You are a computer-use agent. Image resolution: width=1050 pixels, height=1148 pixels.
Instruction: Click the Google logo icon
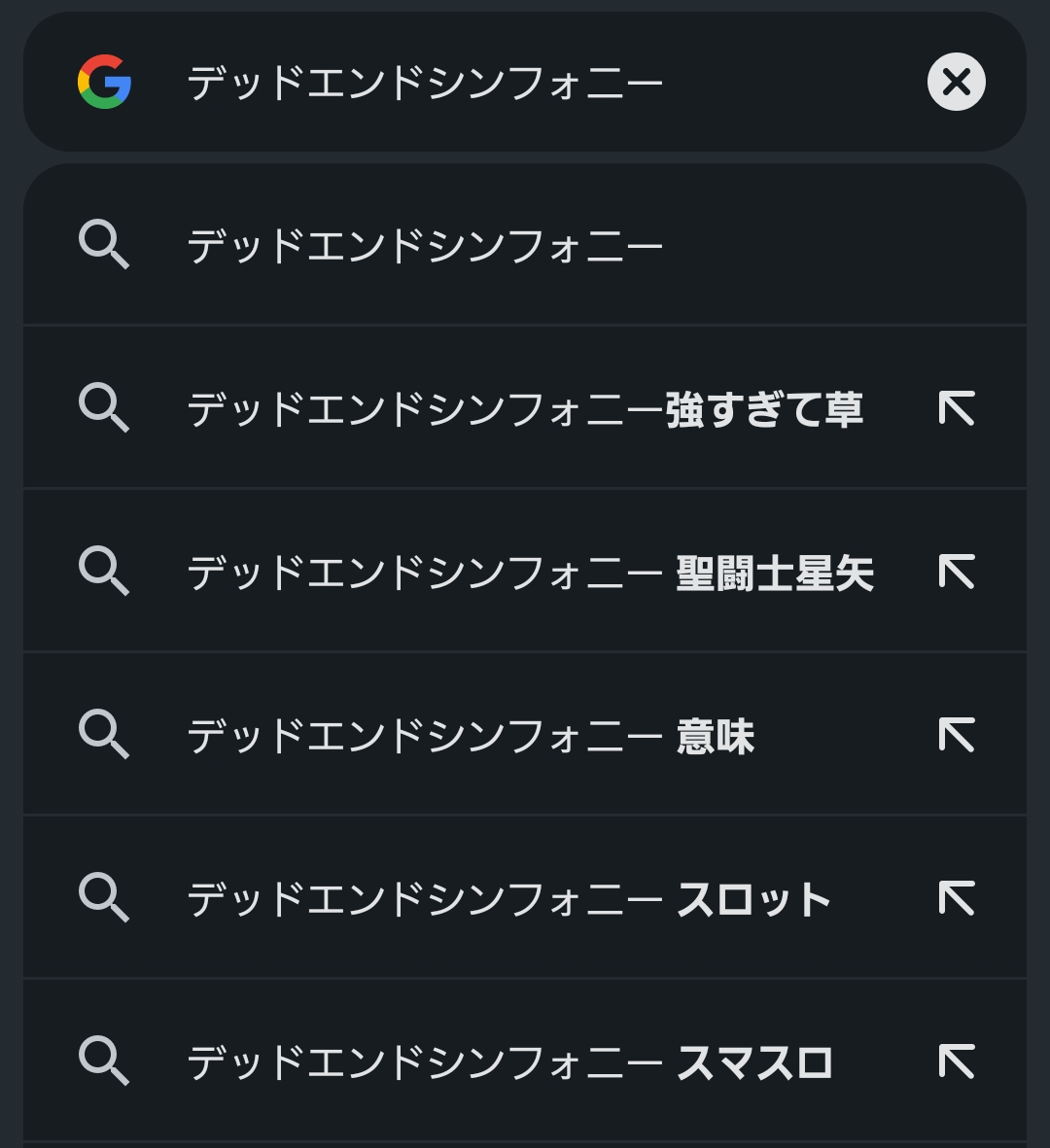pyautogui.click(x=104, y=82)
